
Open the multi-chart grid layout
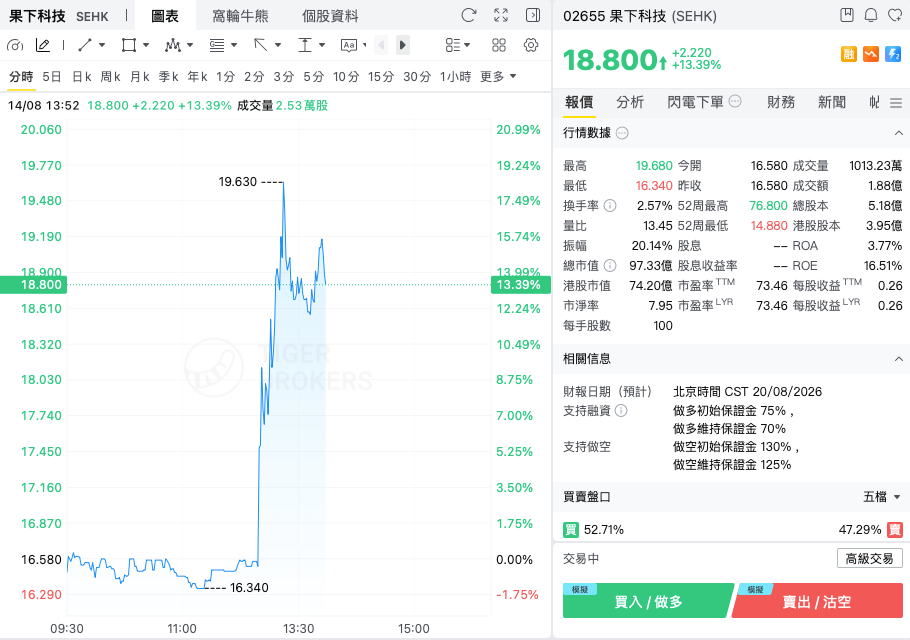(499, 45)
